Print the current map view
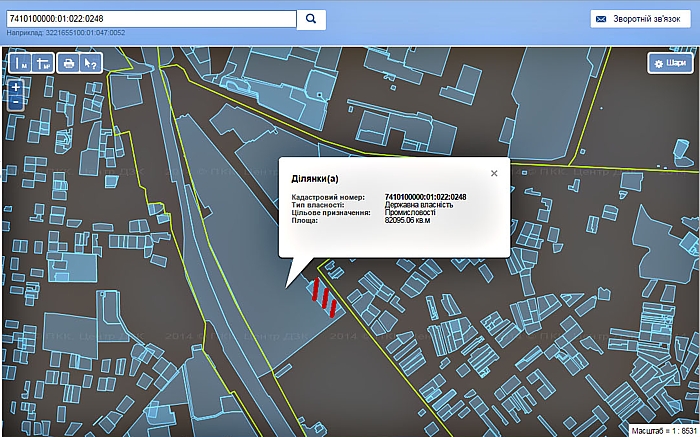700x437 pixels. point(69,63)
